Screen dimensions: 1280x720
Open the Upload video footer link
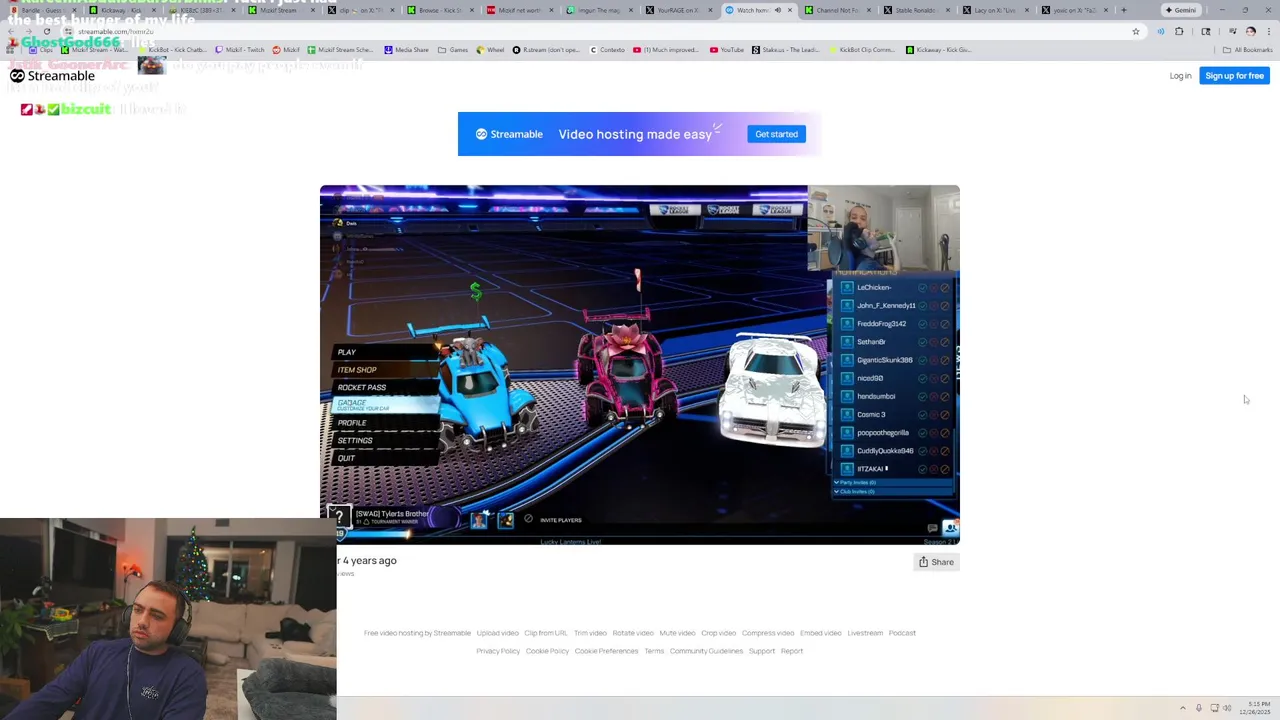coord(497,633)
